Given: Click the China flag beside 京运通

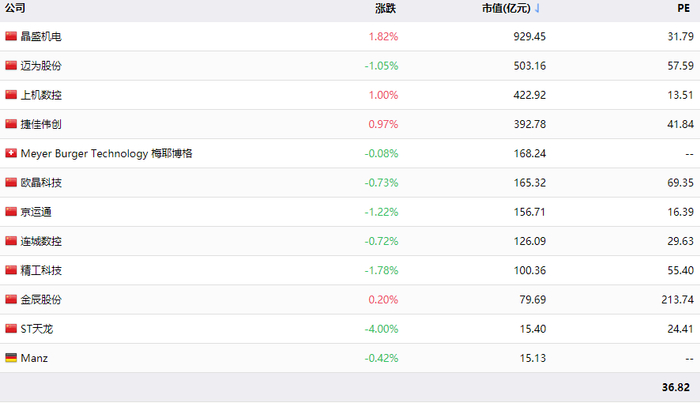Looking at the screenshot, I should click(11, 212).
